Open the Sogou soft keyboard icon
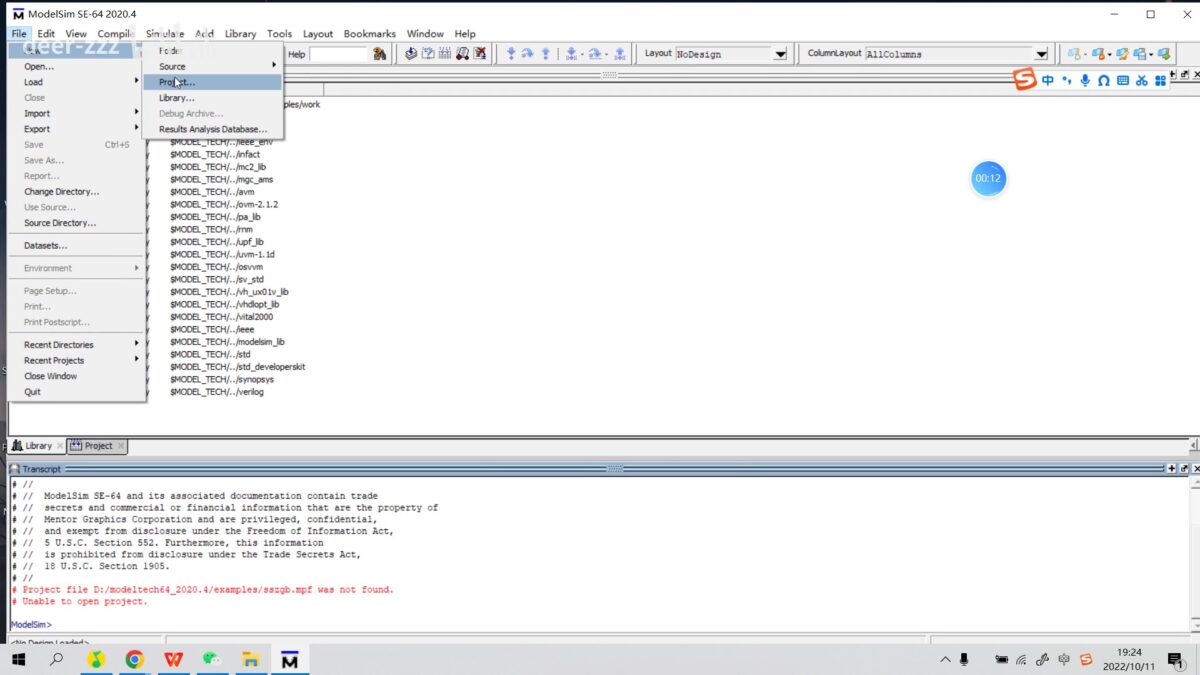The height and width of the screenshot is (675, 1200). coord(1123,80)
